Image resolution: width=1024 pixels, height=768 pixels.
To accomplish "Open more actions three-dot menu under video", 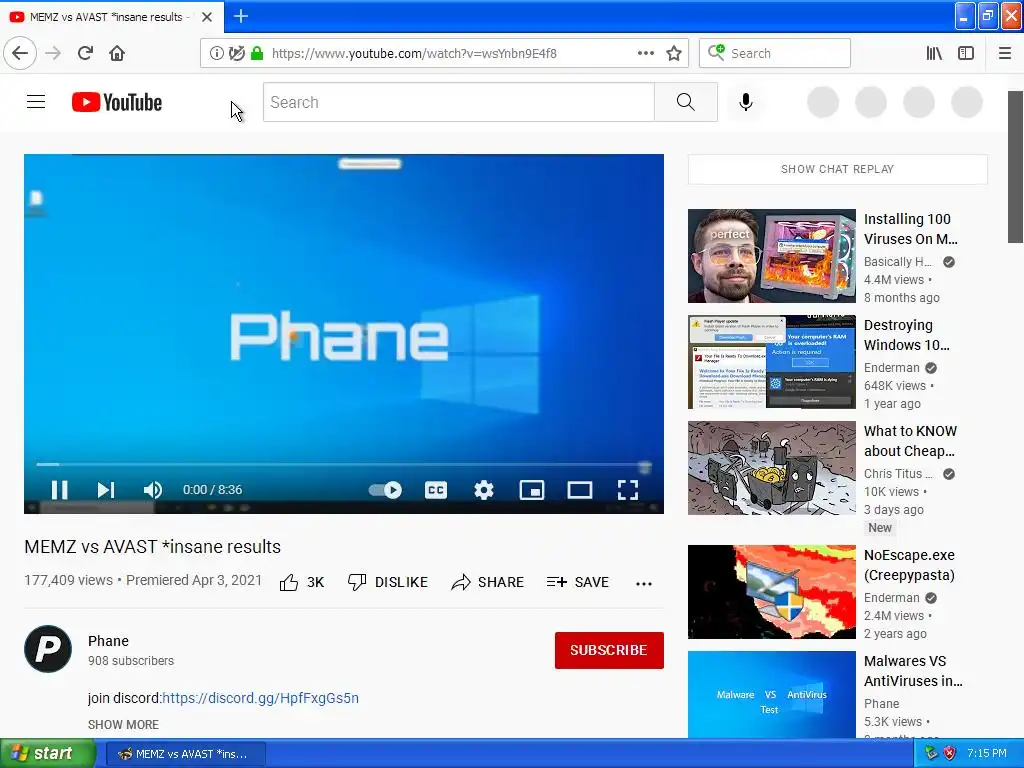I will 644,583.
